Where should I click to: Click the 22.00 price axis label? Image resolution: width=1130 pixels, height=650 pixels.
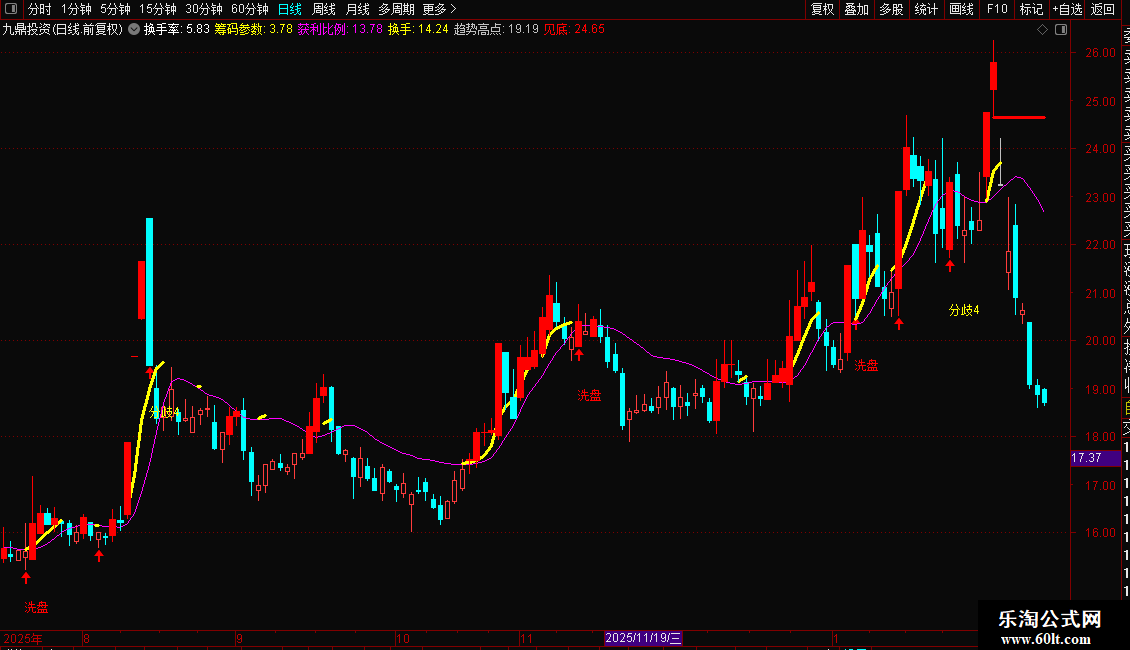[1100, 245]
